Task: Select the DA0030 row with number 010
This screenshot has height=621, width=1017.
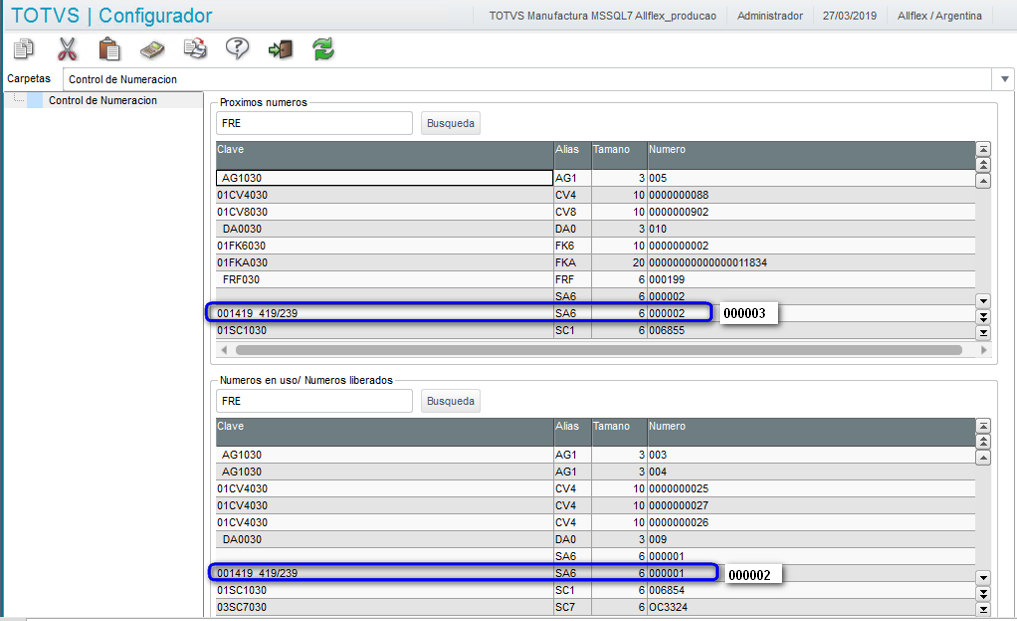Action: [595, 228]
